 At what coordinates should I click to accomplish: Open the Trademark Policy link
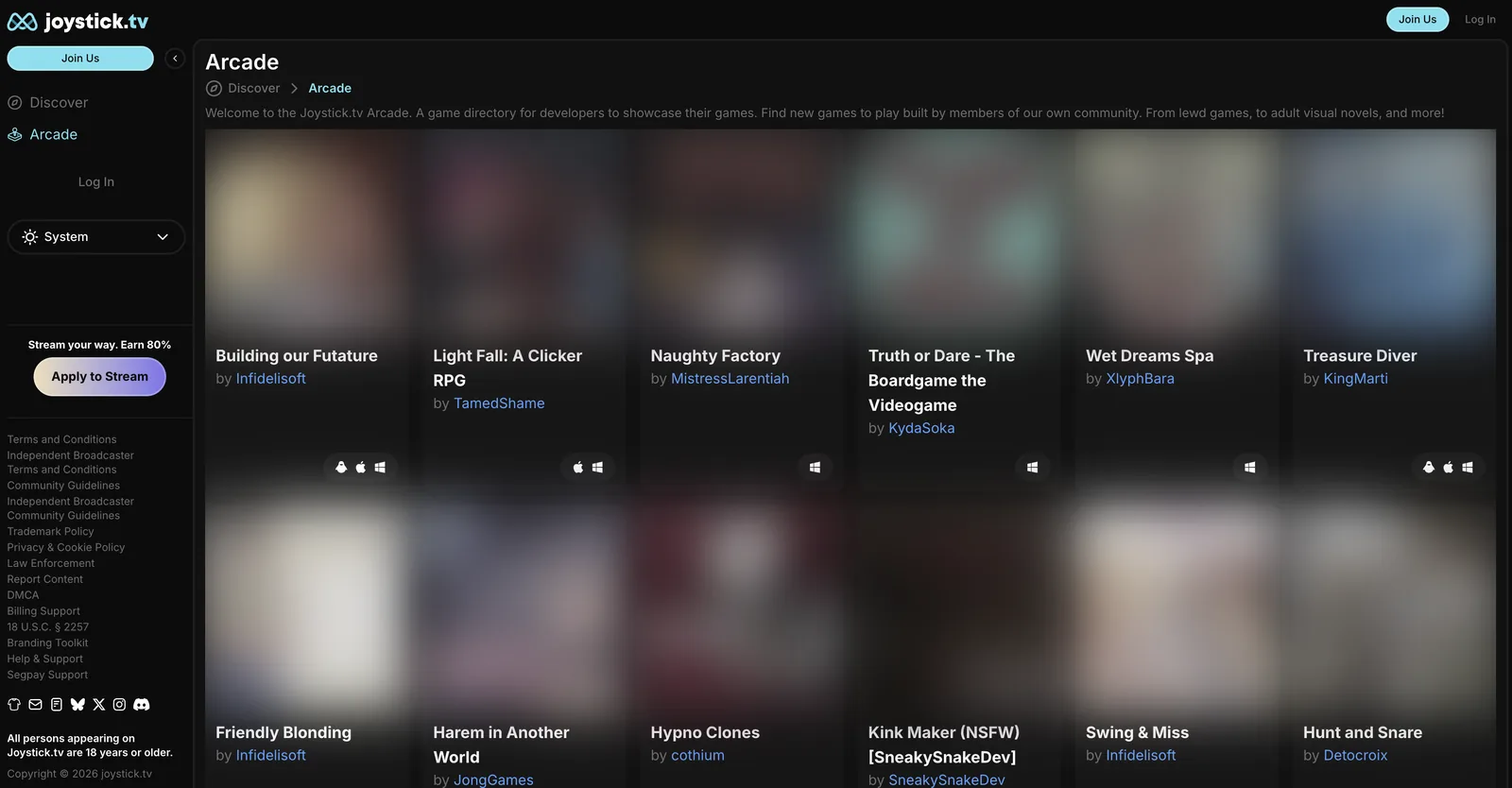pyautogui.click(x=51, y=532)
